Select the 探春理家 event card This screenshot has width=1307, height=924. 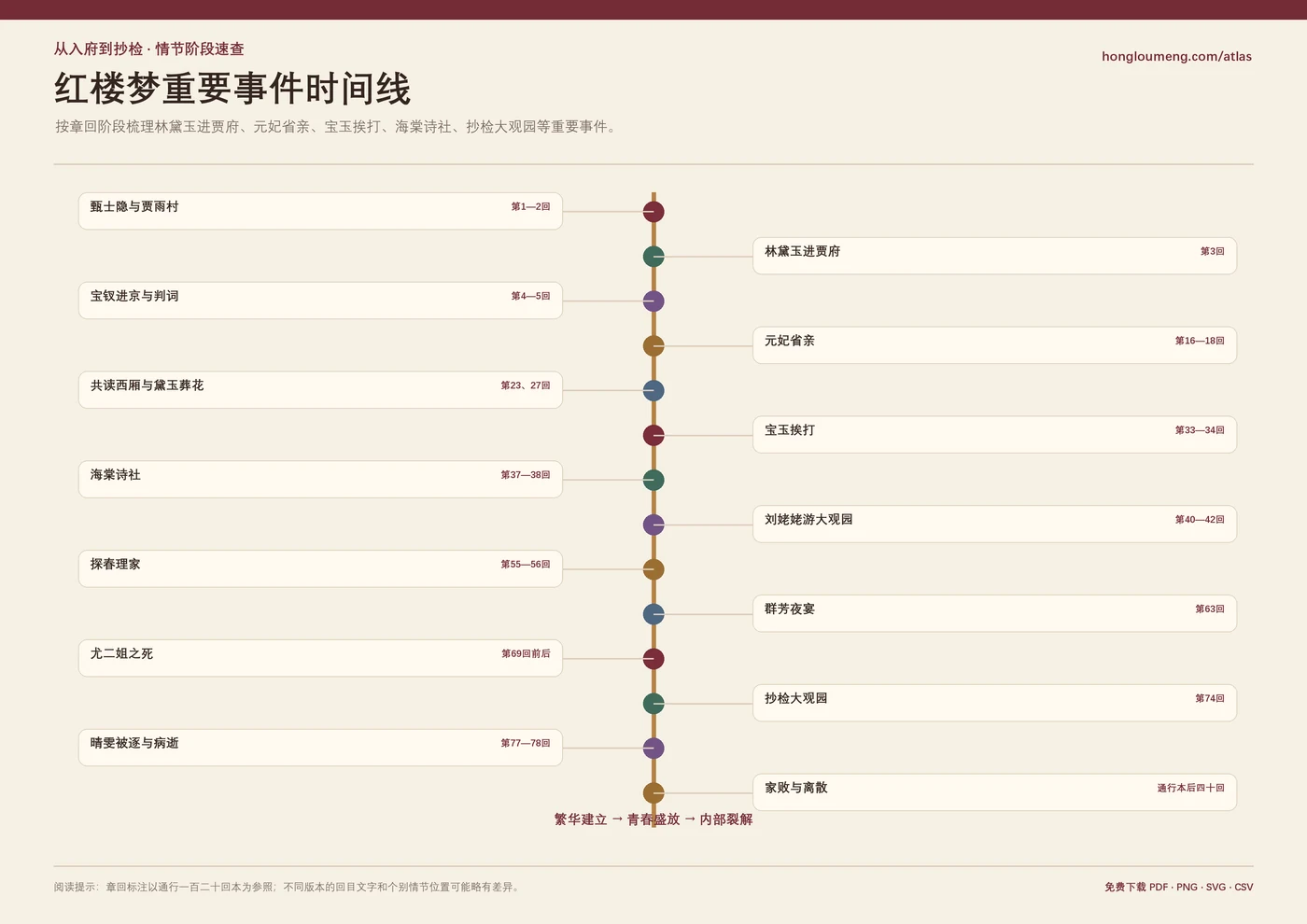coord(320,568)
